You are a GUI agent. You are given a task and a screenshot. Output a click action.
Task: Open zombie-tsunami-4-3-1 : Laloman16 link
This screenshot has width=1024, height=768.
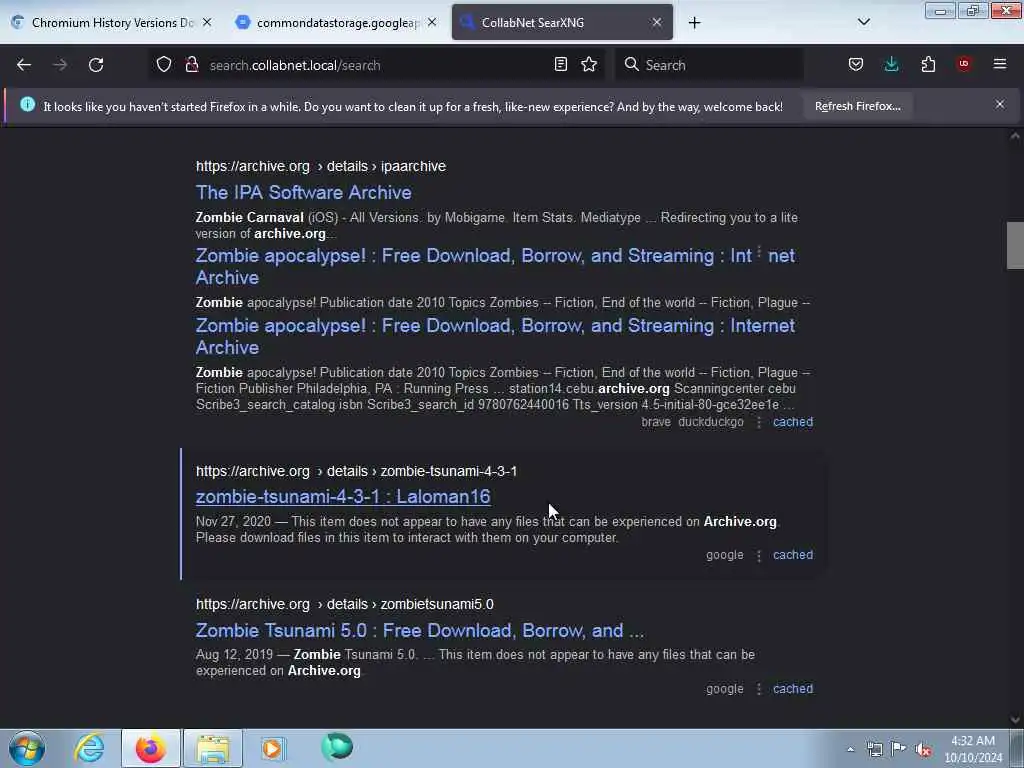click(x=343, y=497)
